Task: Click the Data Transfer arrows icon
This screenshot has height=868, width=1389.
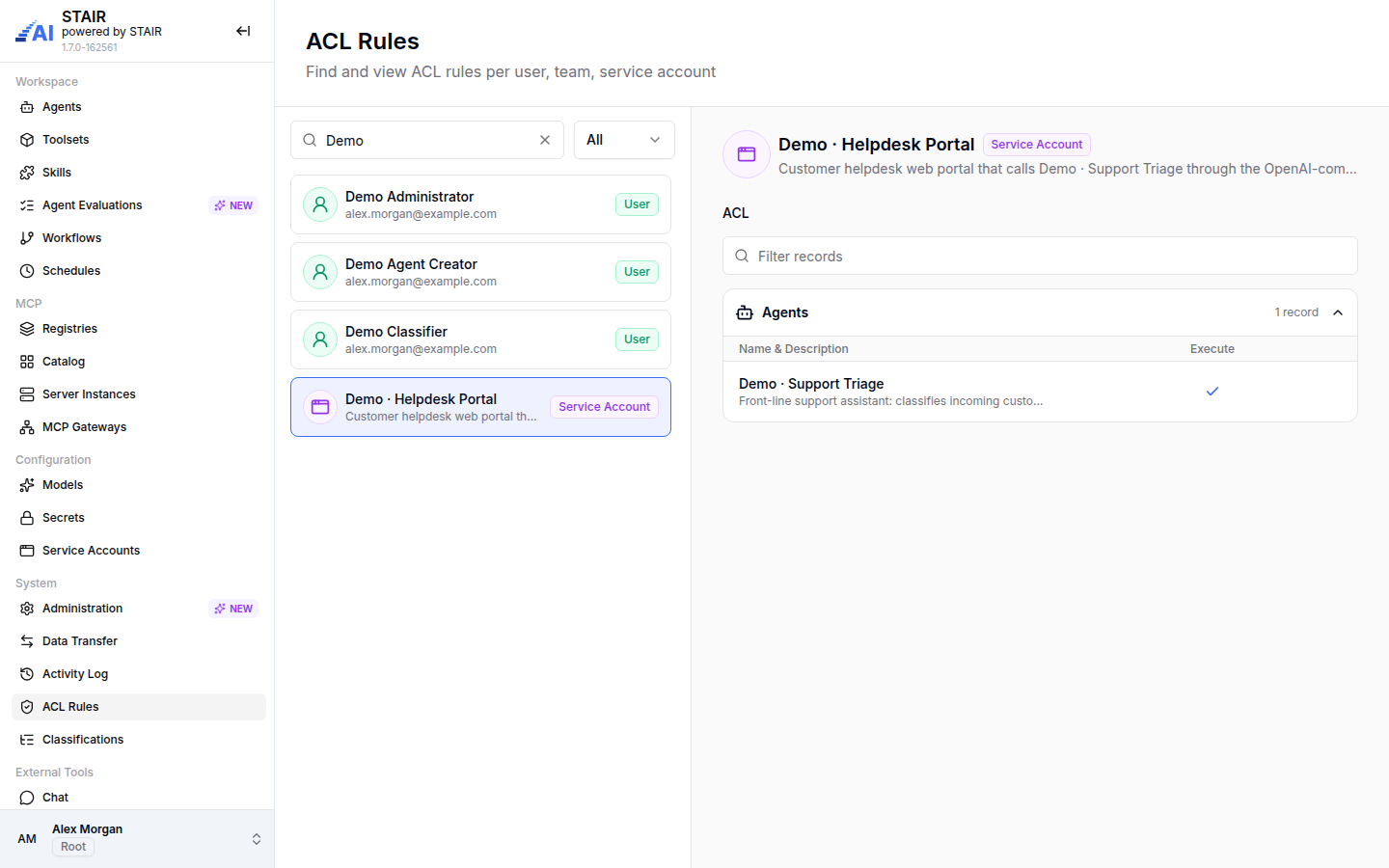Action: (27, 641)
